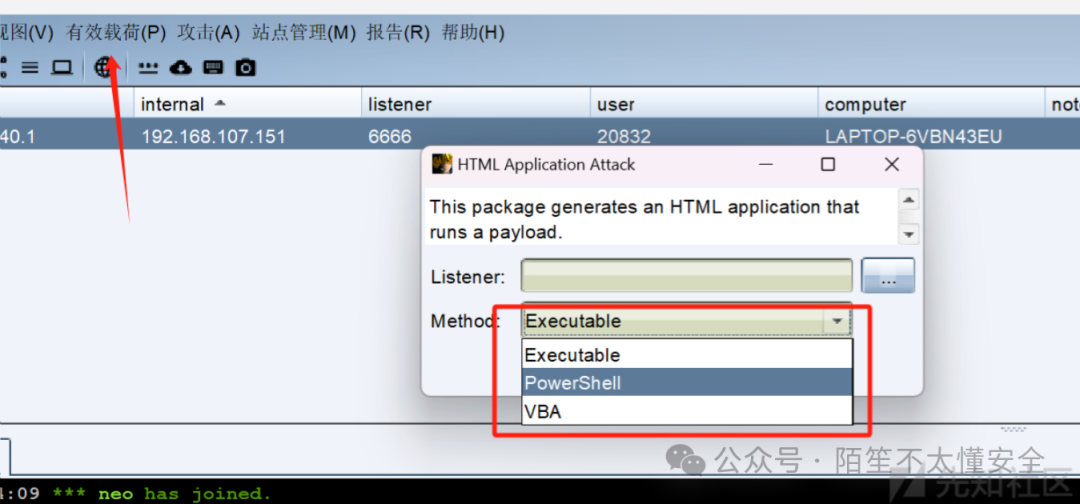Click the globe pivot graph icon
The image size is (1080, 504).
[x=103, y=67]
